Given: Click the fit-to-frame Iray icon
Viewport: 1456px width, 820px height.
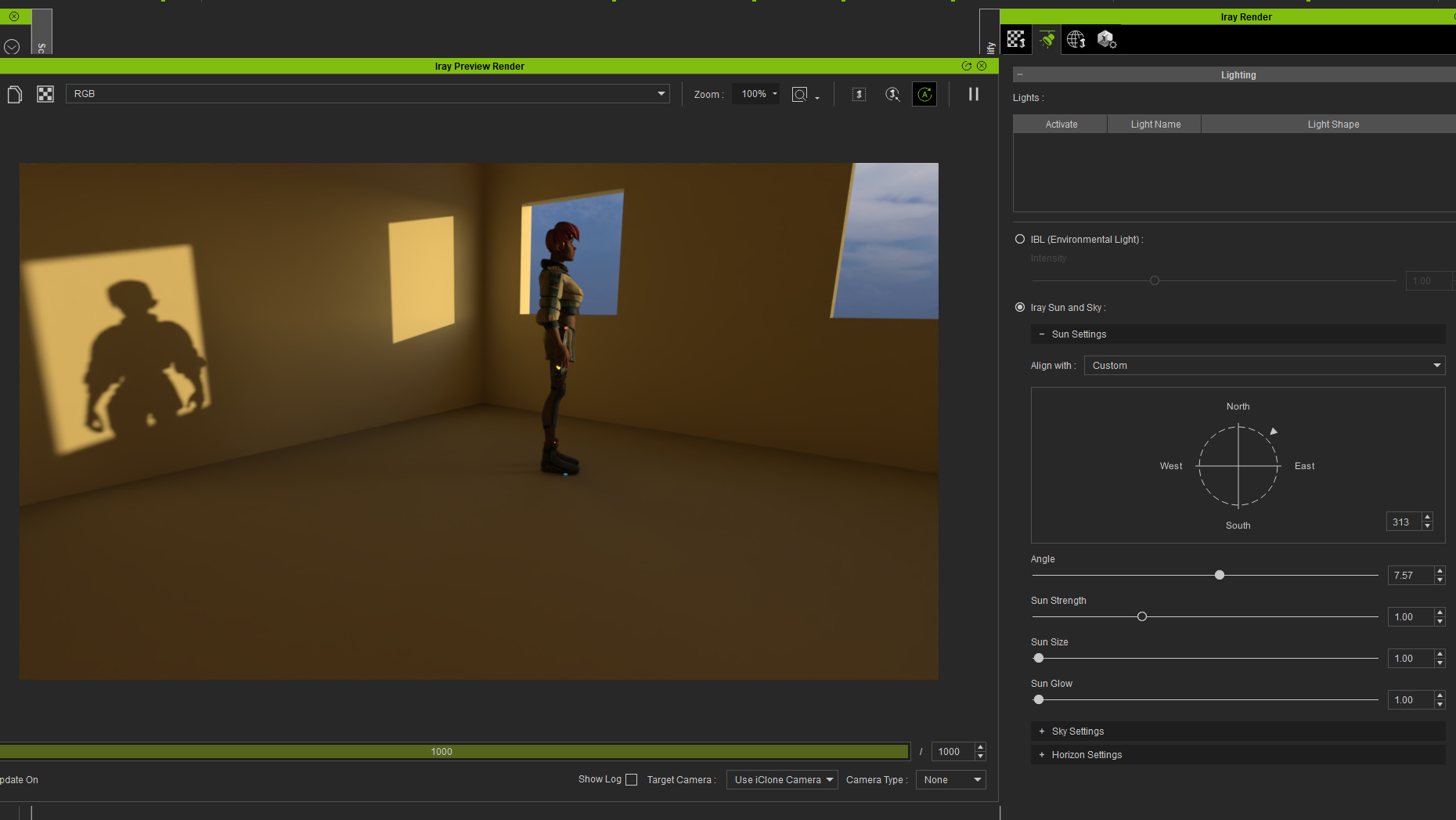Looking at the screenshot, I should click(859, 95).
